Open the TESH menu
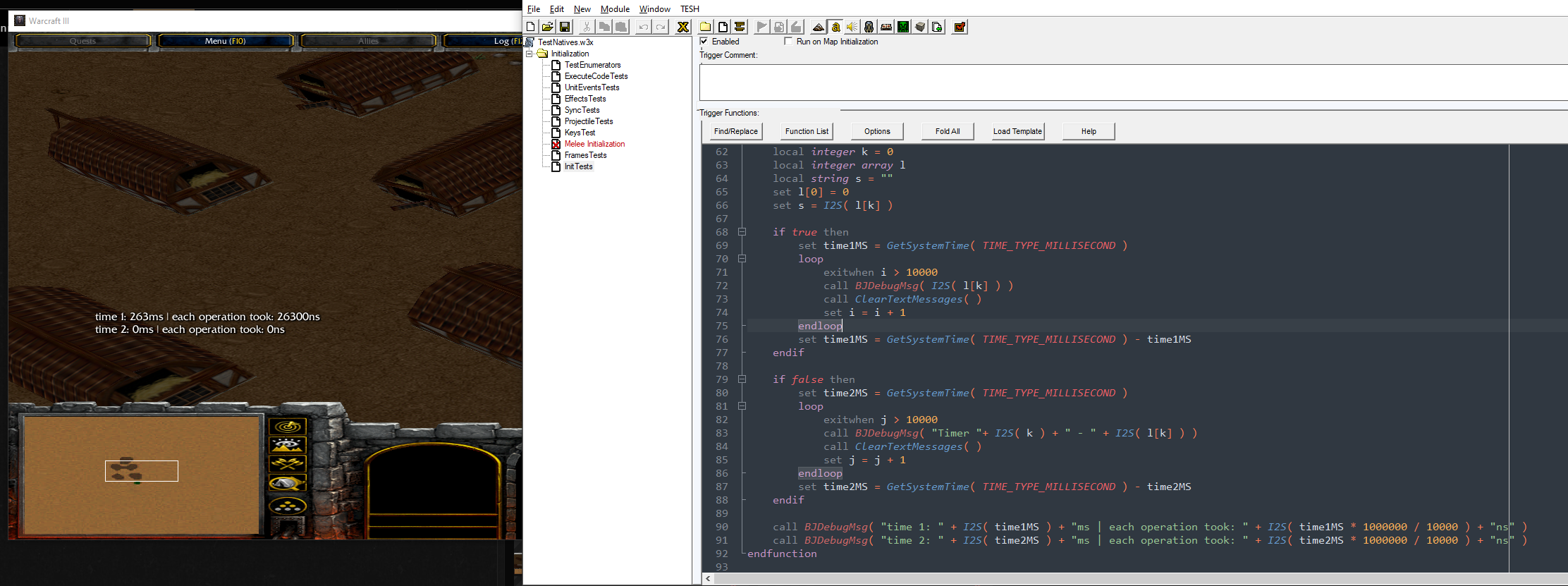Image resolution: width=1568 pixels, height=586 pixels. tap(690, 9)
